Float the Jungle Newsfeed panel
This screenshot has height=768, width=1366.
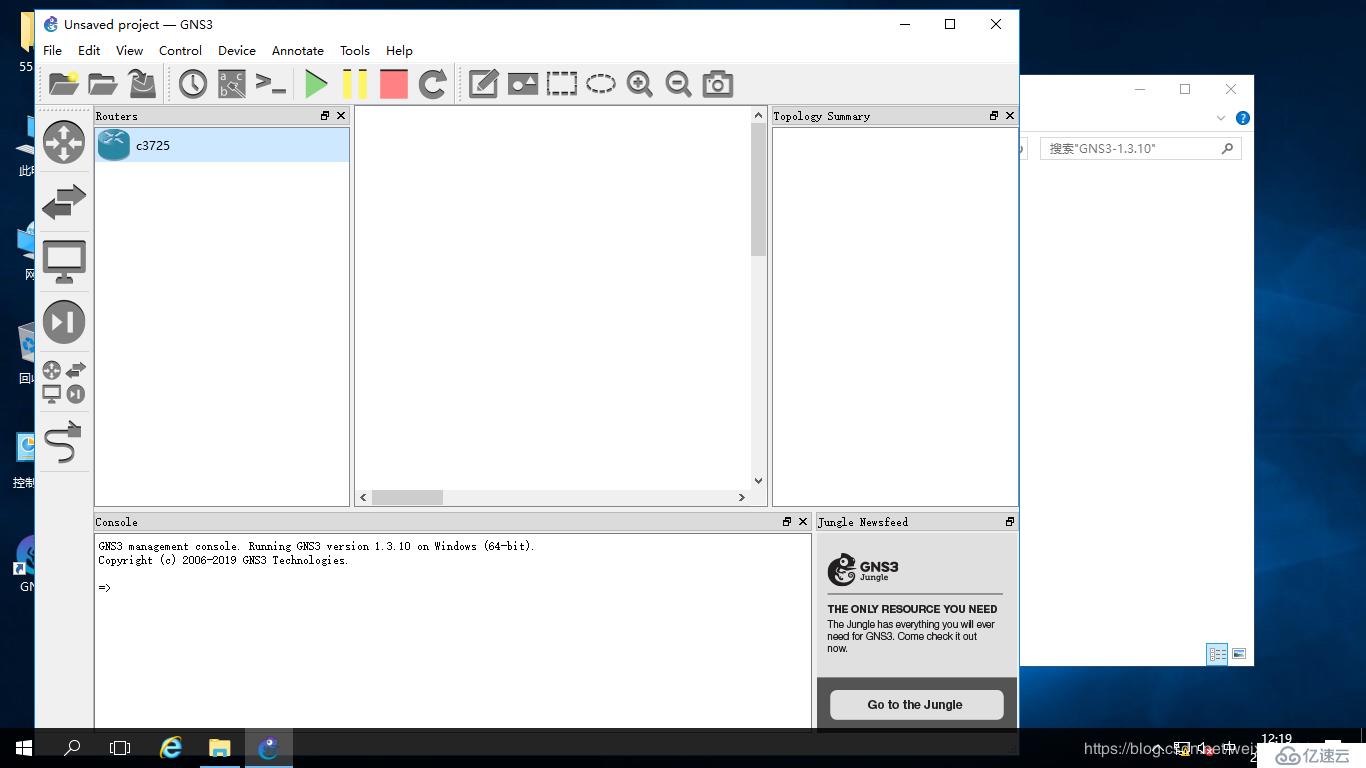click(1010, 522)
